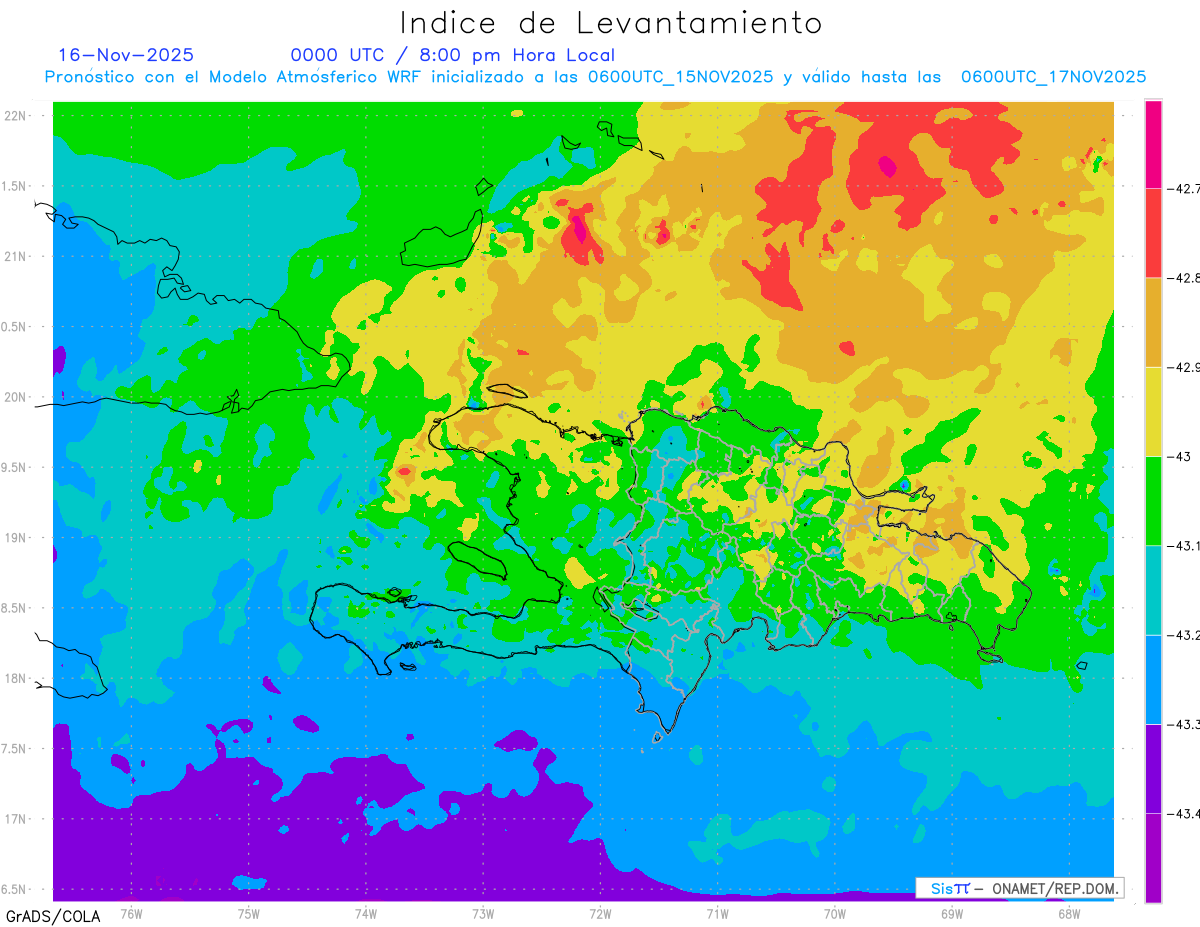Image resolution: width=1200 pixels, height=927 pixels.
Task: Click the colorbar value "-43.3"
Action: [x=1183, y=724]
